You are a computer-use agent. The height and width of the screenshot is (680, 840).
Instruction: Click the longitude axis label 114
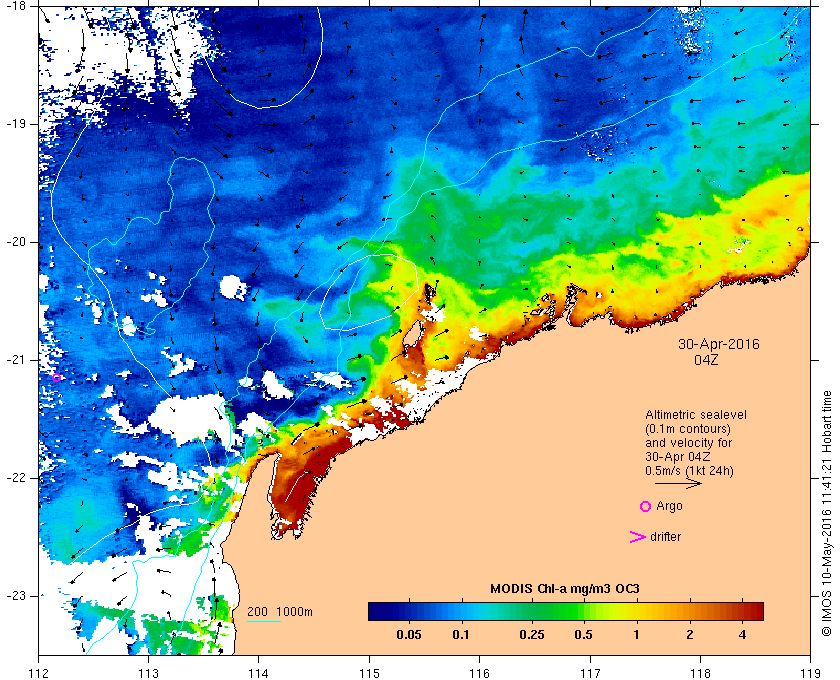tap(259, 673)
